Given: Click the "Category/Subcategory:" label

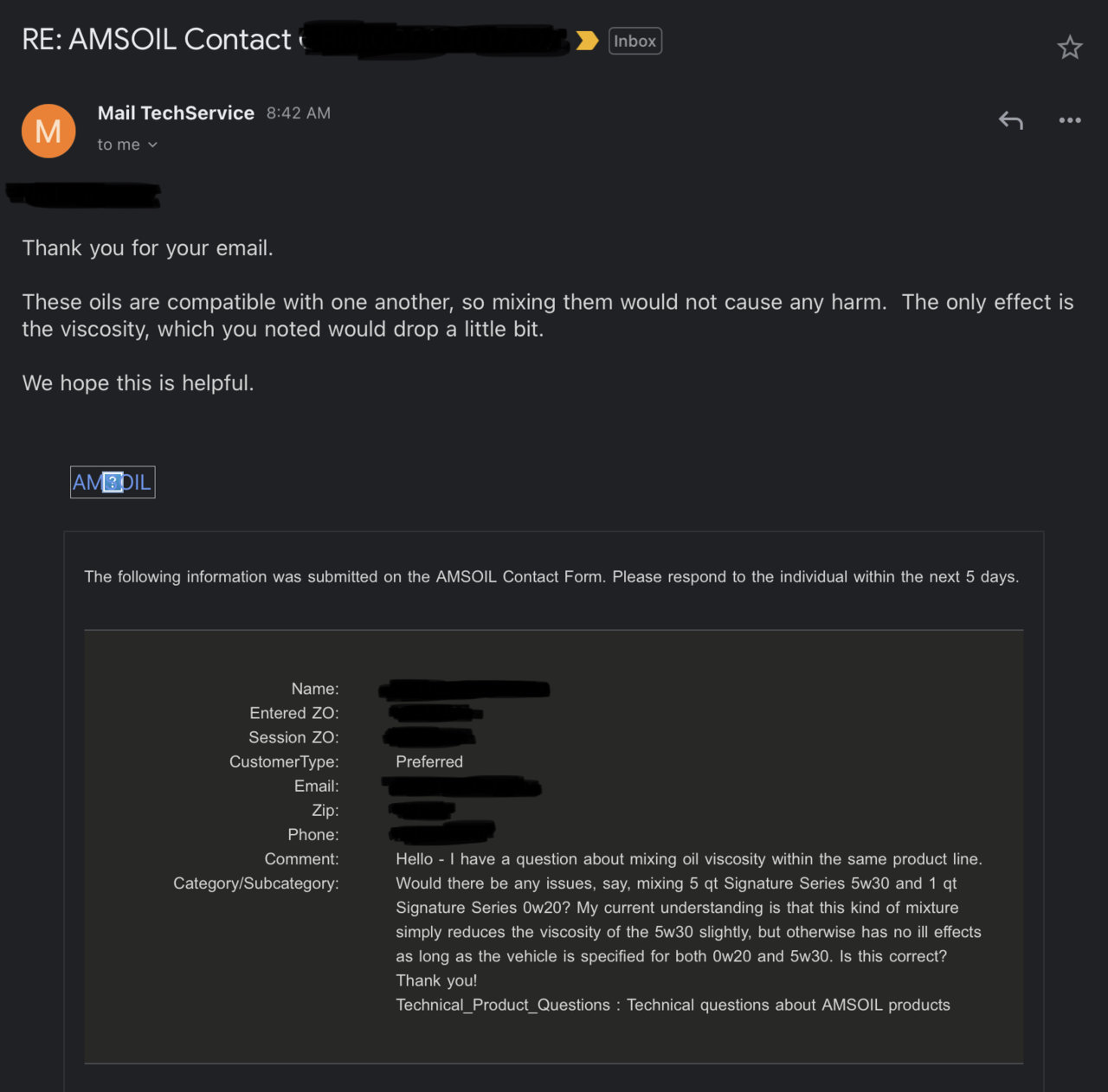Looking at the screenshot, I should (256, 883).
